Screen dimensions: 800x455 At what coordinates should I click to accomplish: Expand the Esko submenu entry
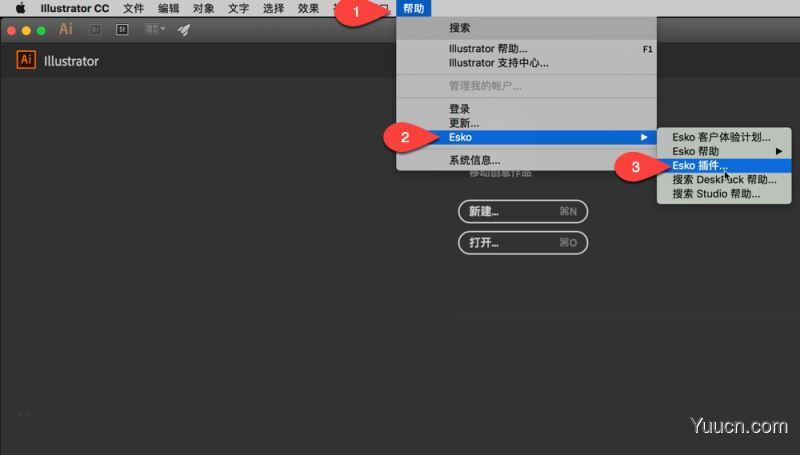[x=526, y=137]
